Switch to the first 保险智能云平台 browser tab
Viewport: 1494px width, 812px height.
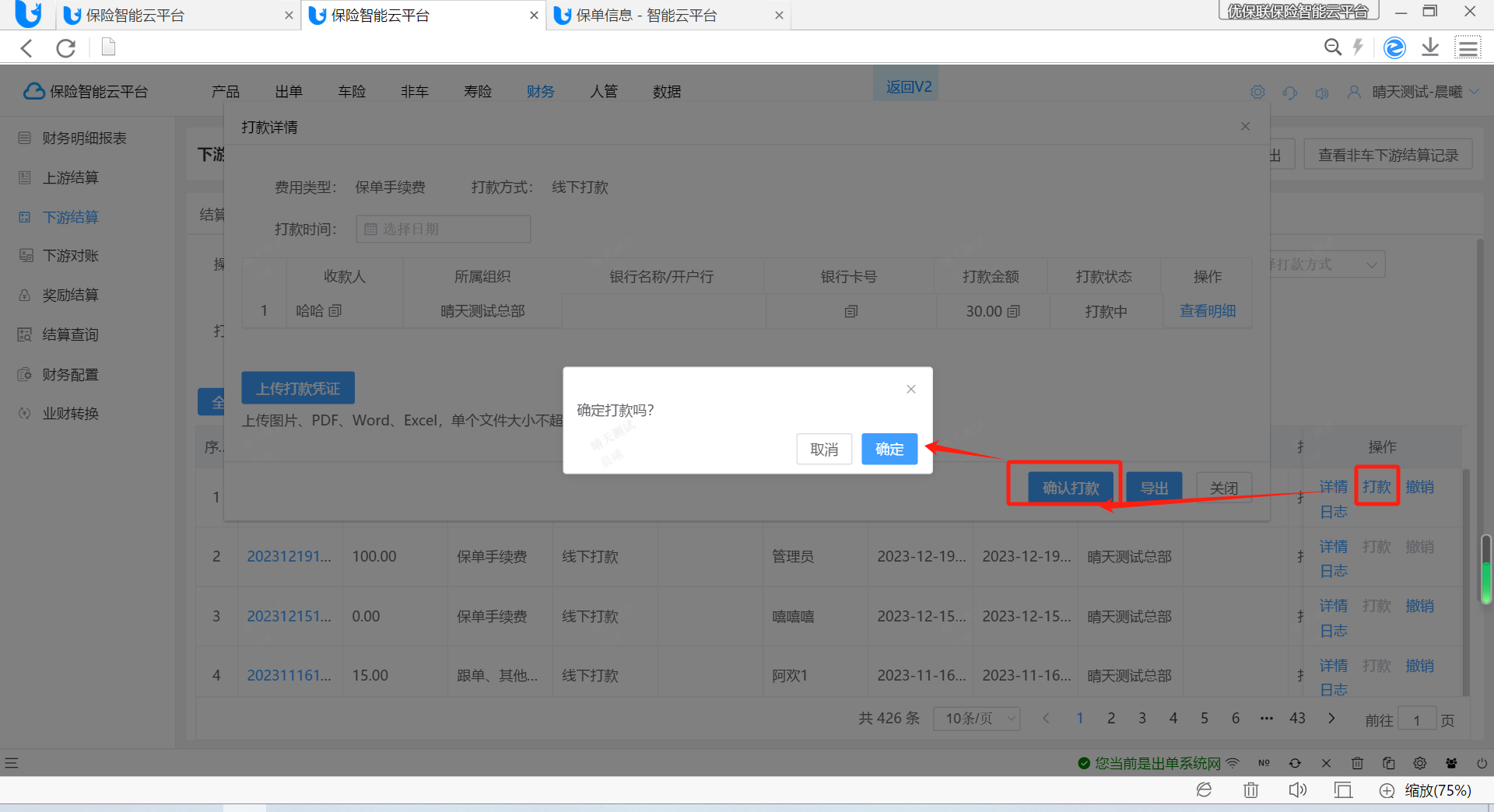pos(180,16)
